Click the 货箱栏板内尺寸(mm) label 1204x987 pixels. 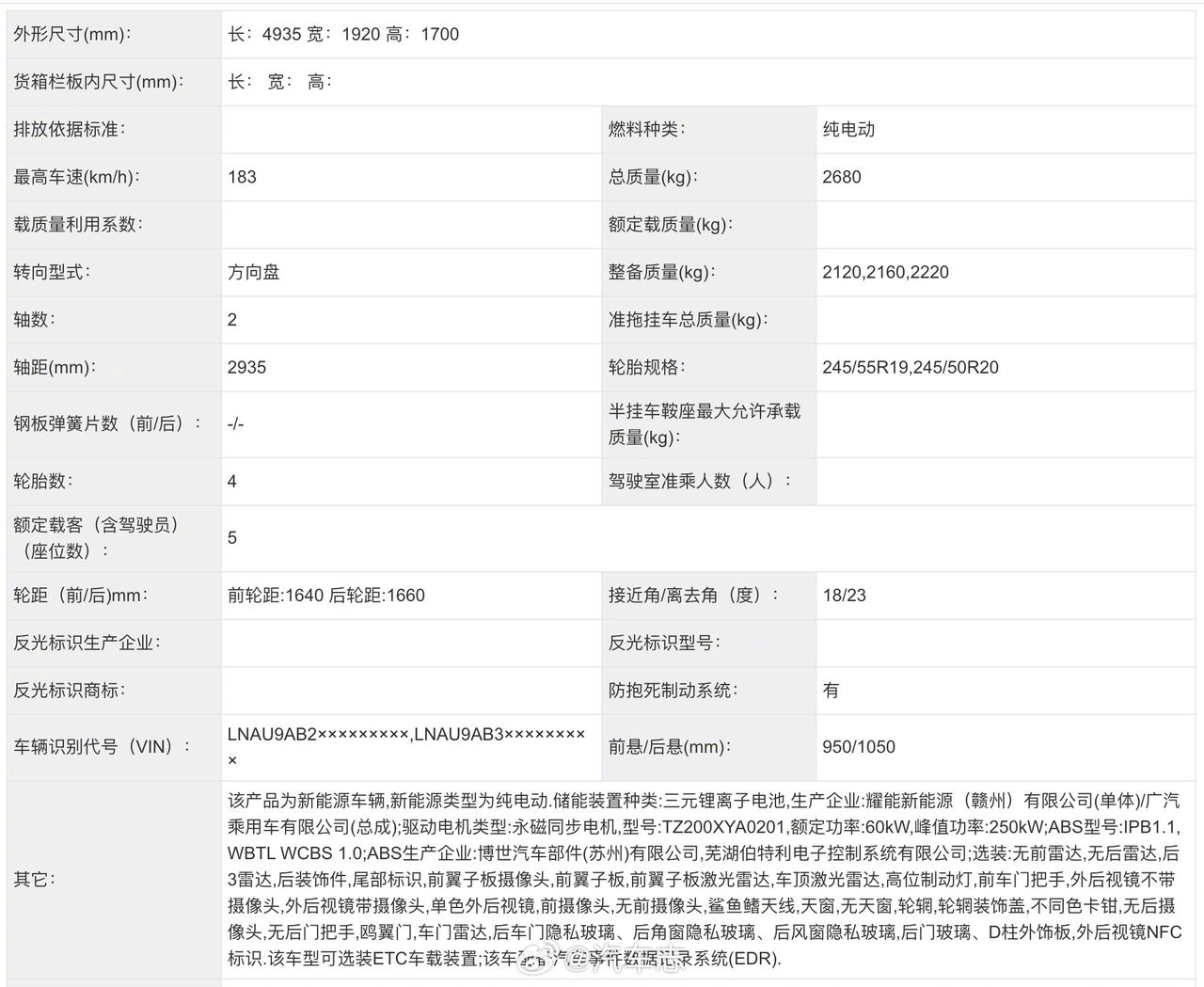click(x=98, y=82)
